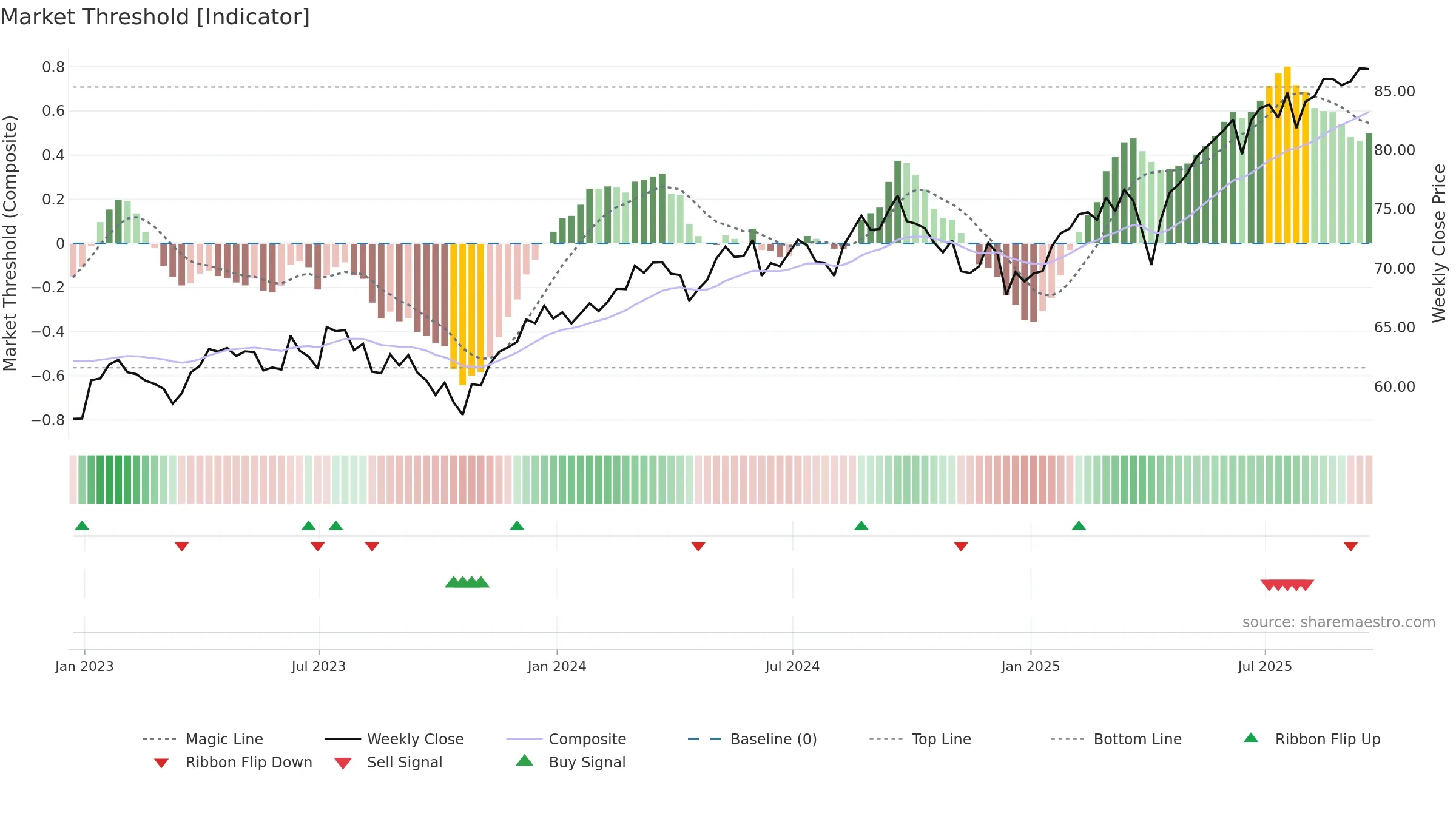Click the −0.8 tick on the left axis
The width and height of the screenshot is (1456, 819).
click(x=48, y=420)
